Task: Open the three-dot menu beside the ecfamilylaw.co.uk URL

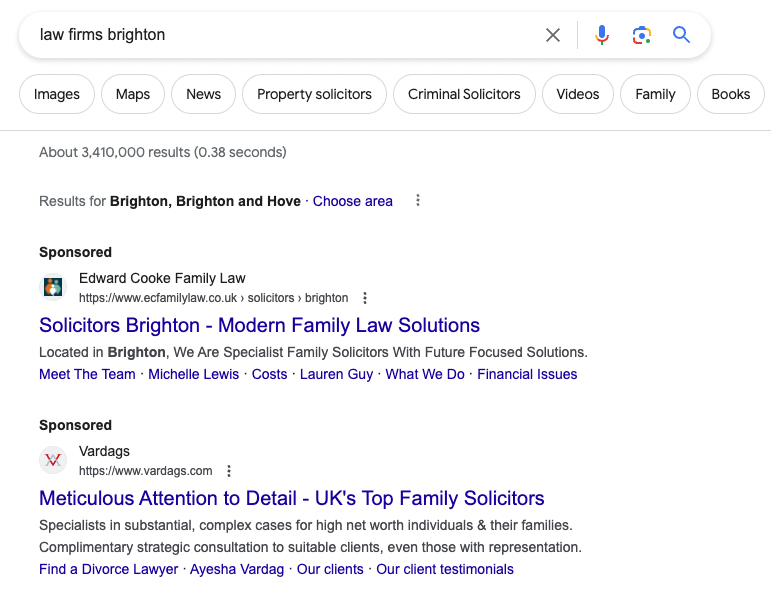Action: [x=364, y=298]
